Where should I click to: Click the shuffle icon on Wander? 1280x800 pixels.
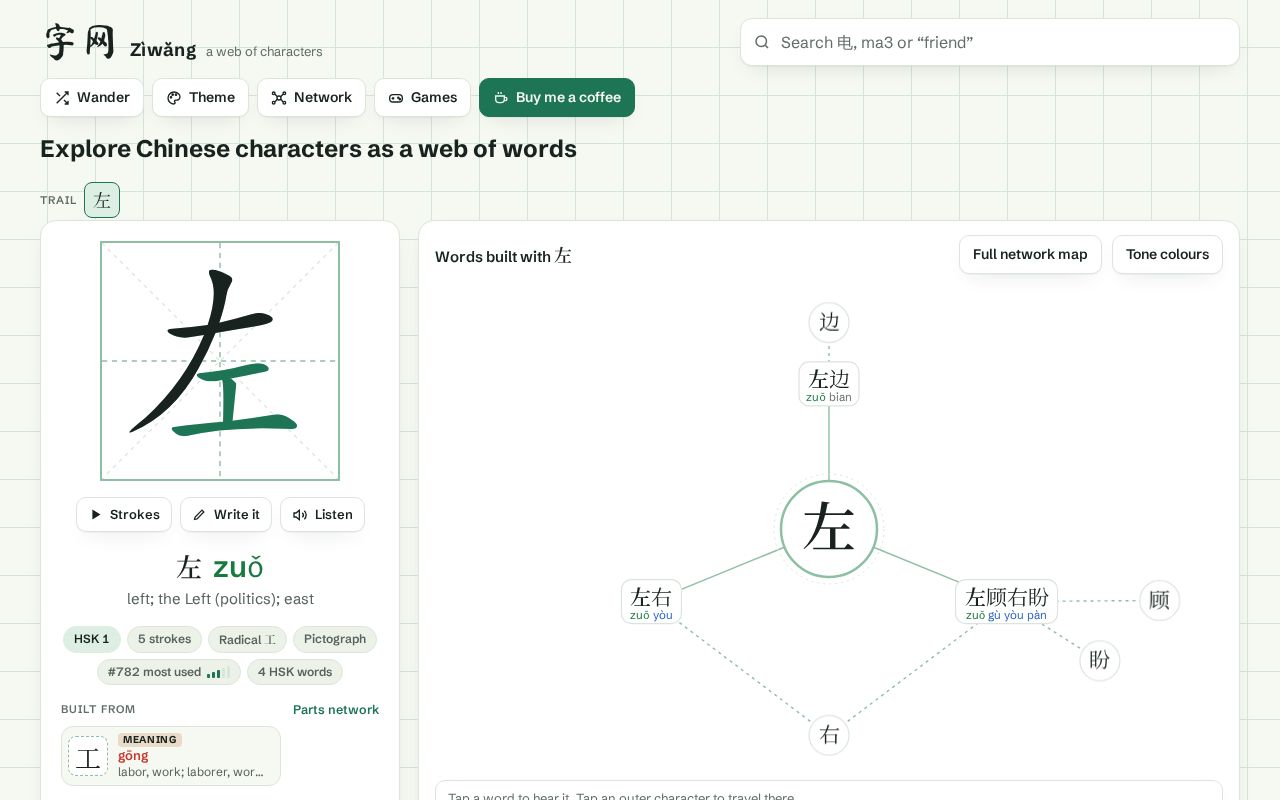pyautogui.click(x=62, y=98)
